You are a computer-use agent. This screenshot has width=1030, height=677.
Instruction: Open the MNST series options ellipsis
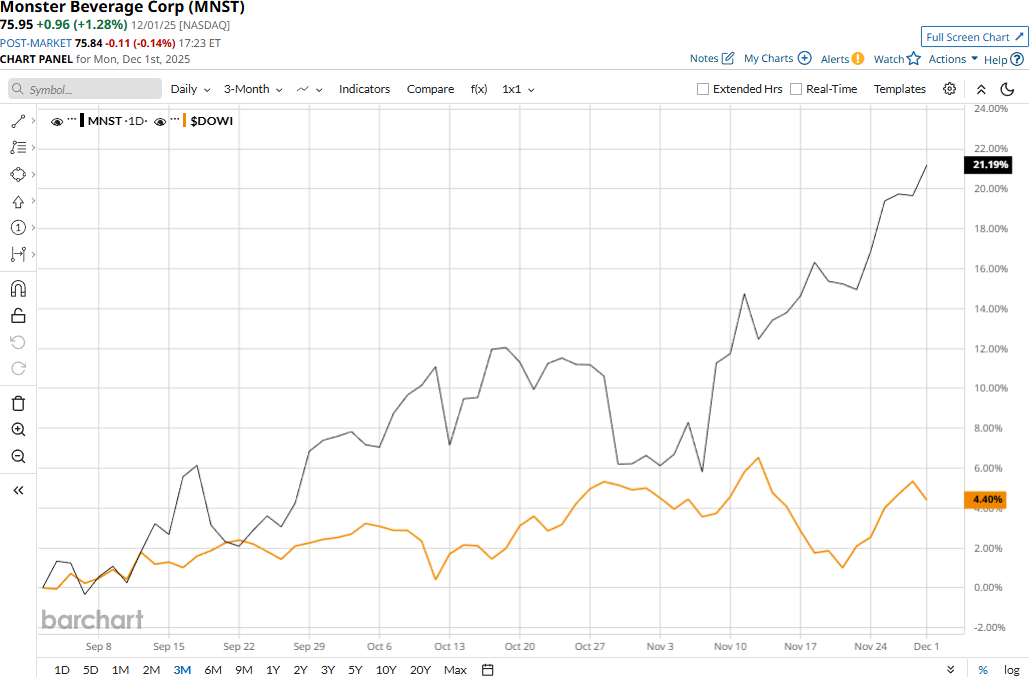click(72, 119)
